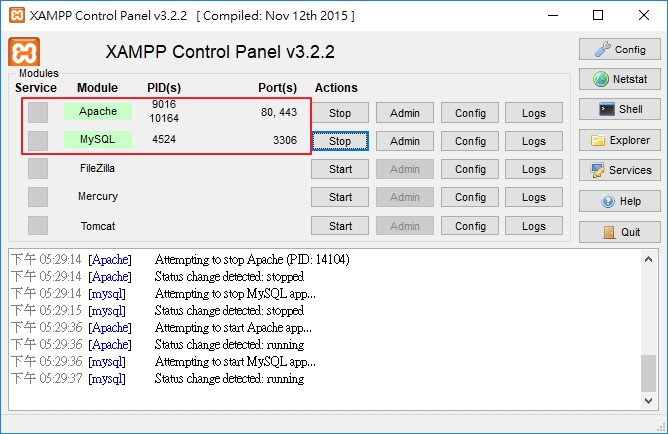Toggle the FileZilla service checkbox

click(38, 169)
